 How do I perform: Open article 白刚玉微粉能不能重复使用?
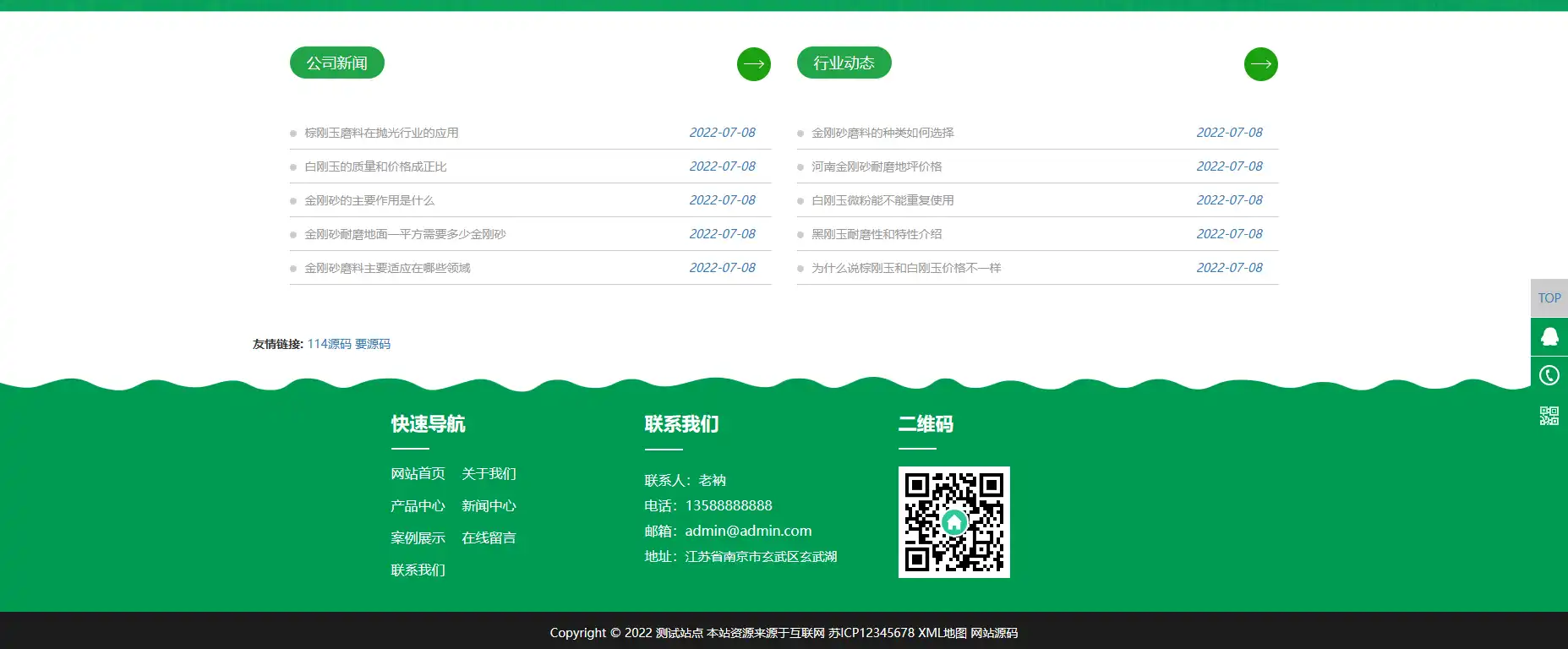(882, 200)
